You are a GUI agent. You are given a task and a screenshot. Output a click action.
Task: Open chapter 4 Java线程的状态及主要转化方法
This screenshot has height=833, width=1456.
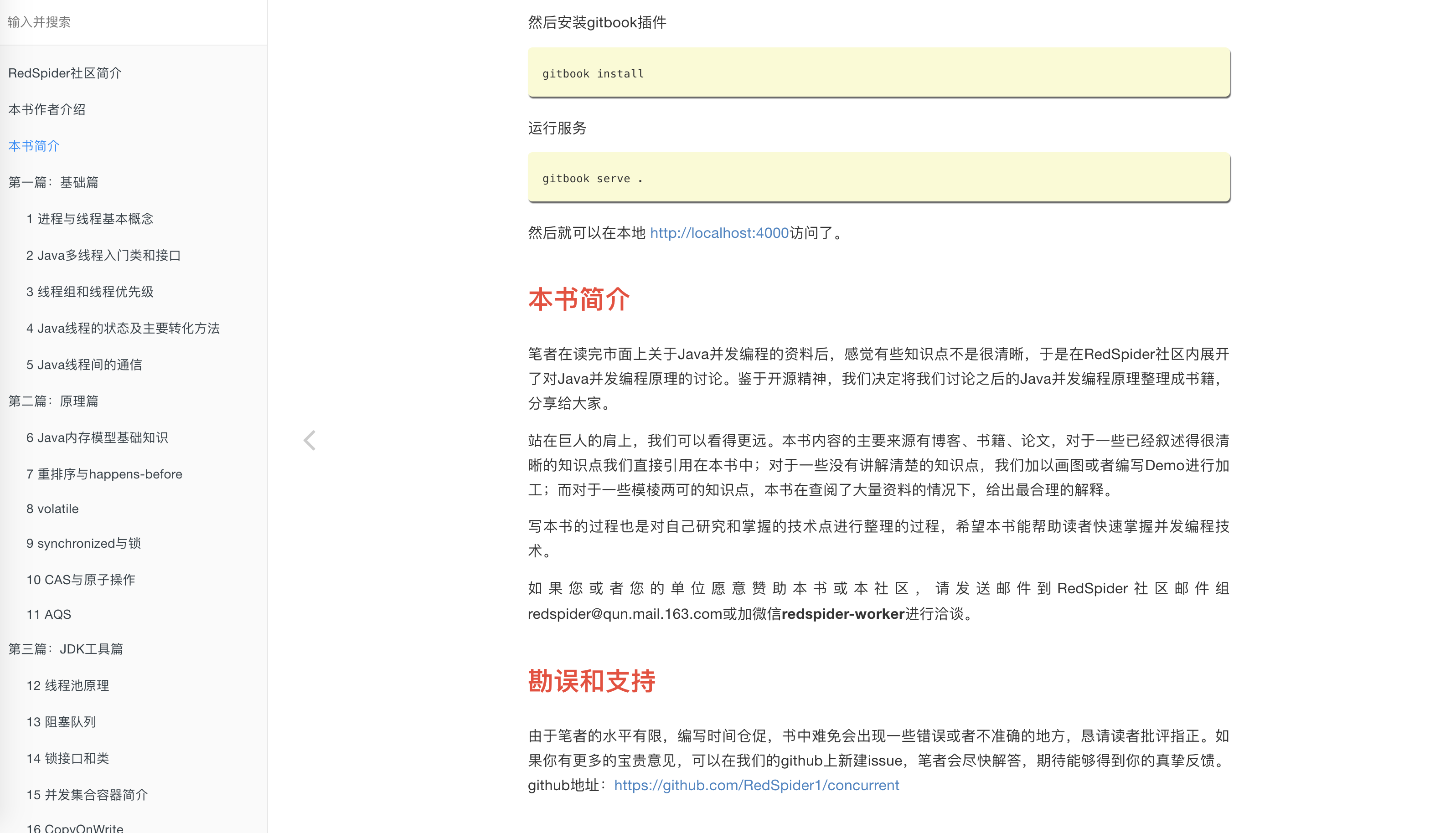pyautogui.click(x=123, y=328)
